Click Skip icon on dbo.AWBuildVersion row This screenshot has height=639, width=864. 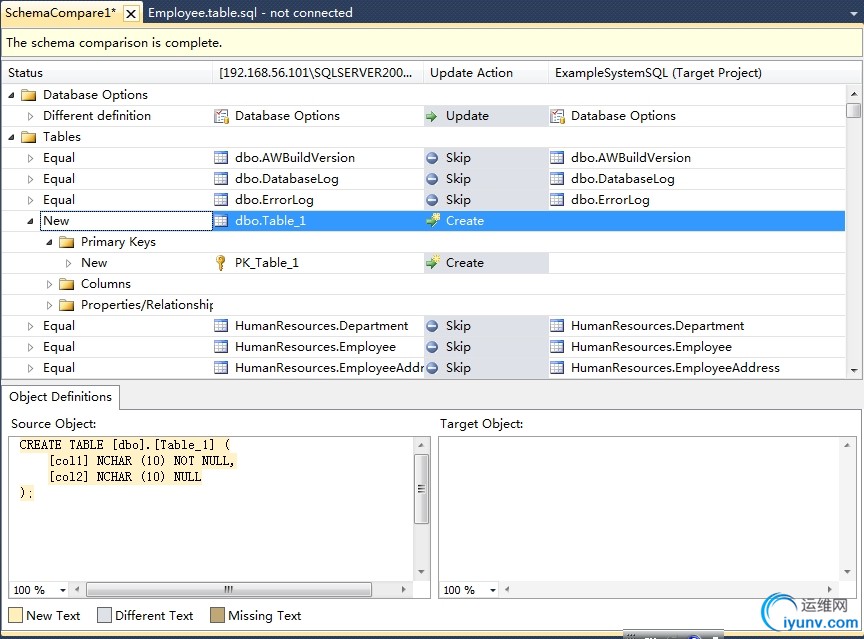click(433, 158)
